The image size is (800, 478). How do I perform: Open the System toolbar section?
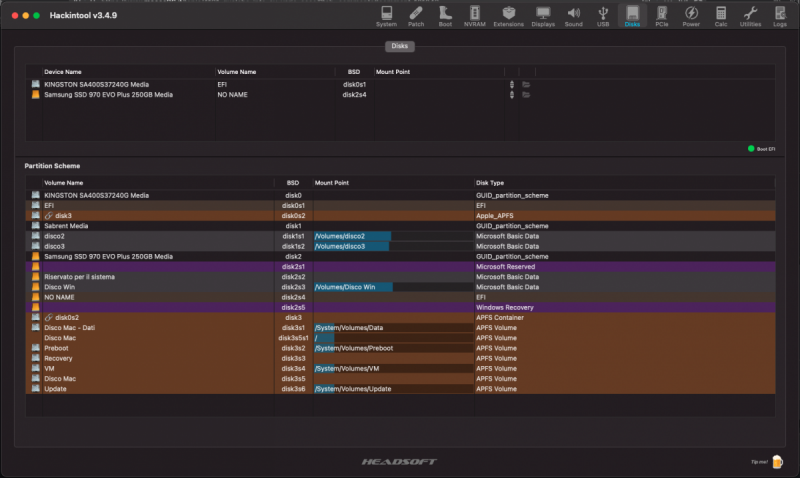(386, 15)
